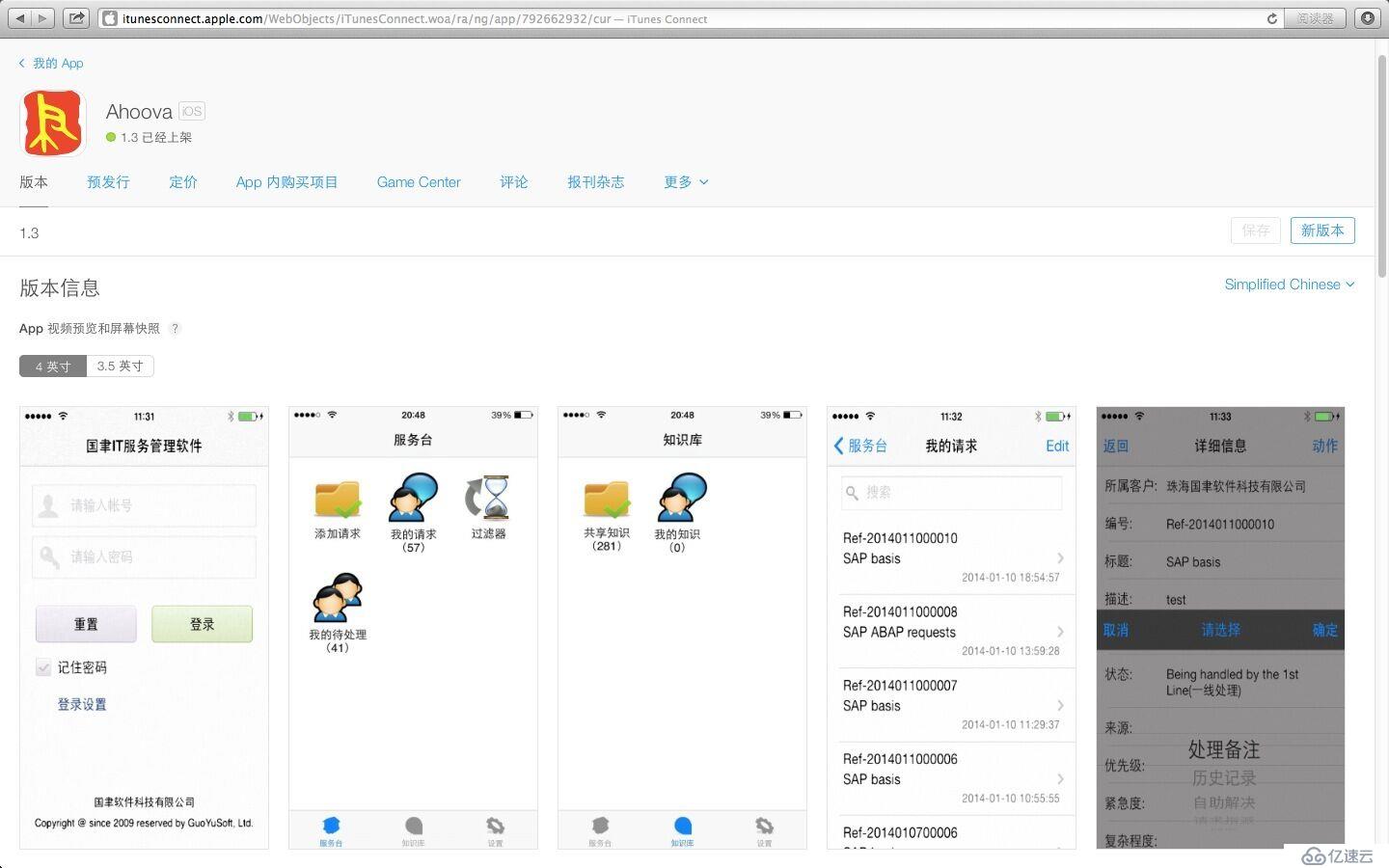Viewport: 1389px width, 868px height.
Task: Open the App 内购买项目 tab
Action: pyautogui.click(x=286, y=182)
